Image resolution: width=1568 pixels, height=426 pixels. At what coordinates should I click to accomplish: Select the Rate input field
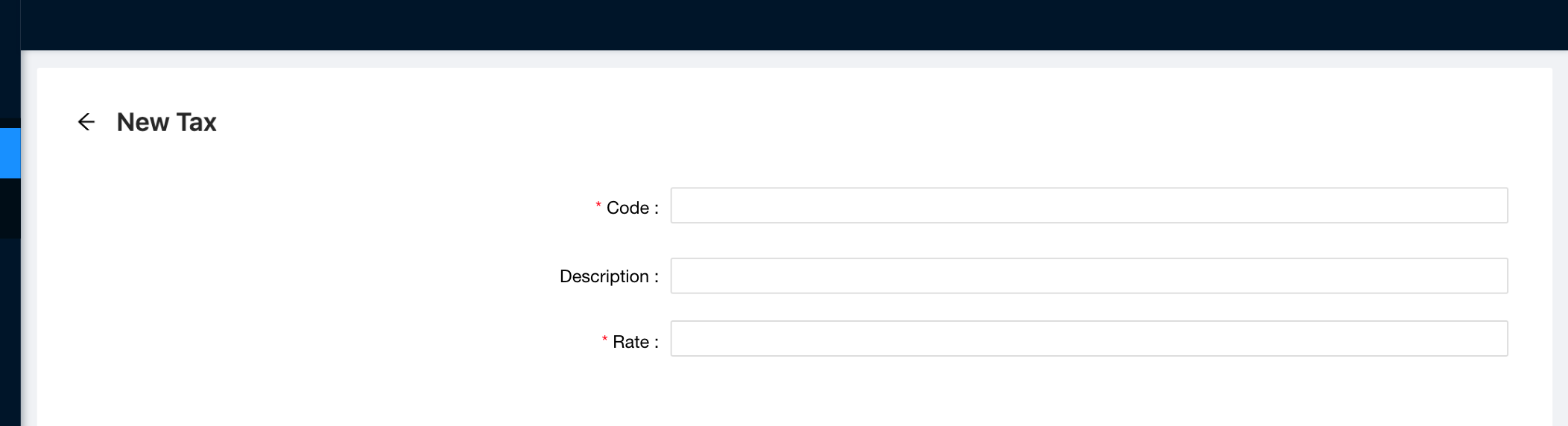tap(1088, 339)
